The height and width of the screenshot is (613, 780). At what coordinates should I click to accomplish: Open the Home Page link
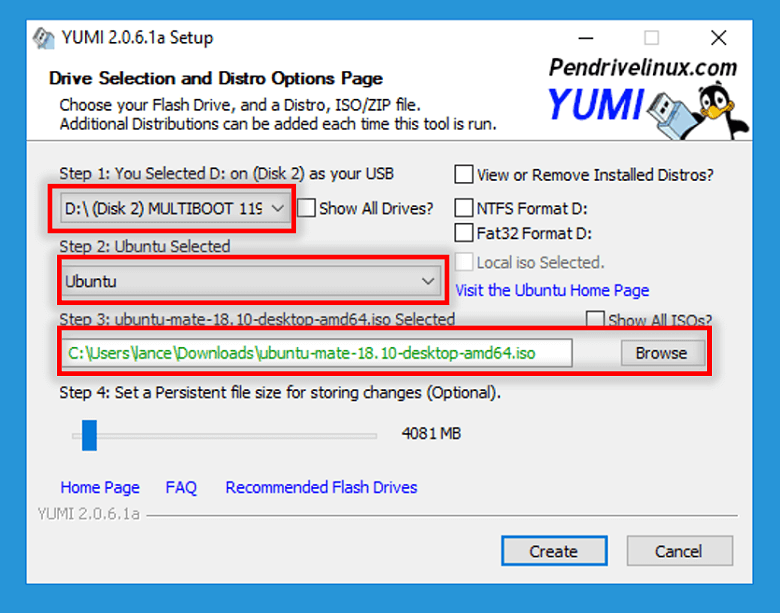[x=100, y=487]
